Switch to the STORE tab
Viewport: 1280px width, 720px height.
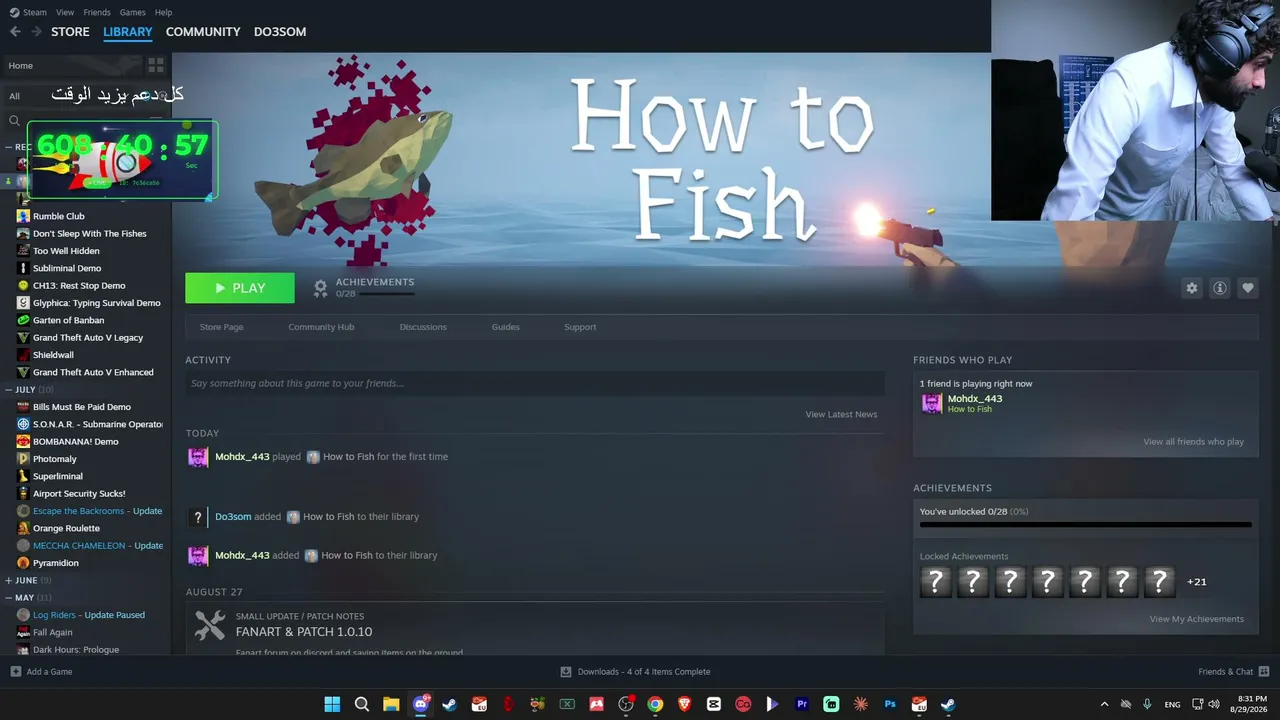70,32
